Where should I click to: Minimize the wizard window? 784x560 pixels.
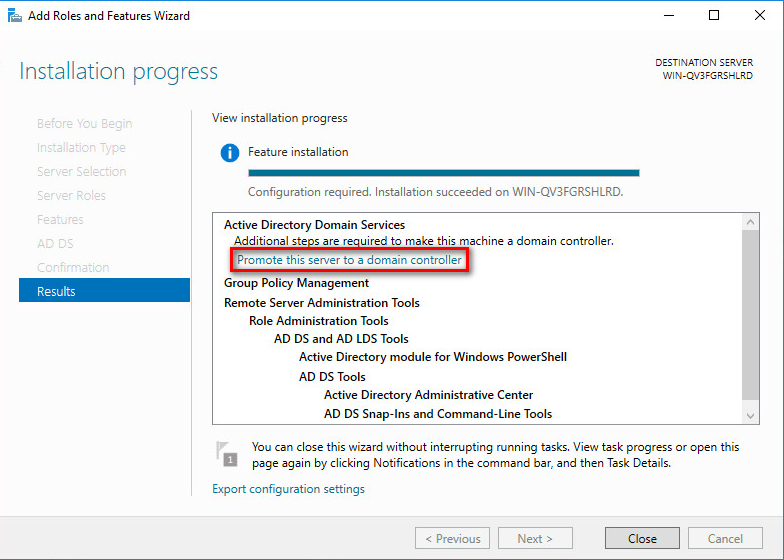coord(668,16)
